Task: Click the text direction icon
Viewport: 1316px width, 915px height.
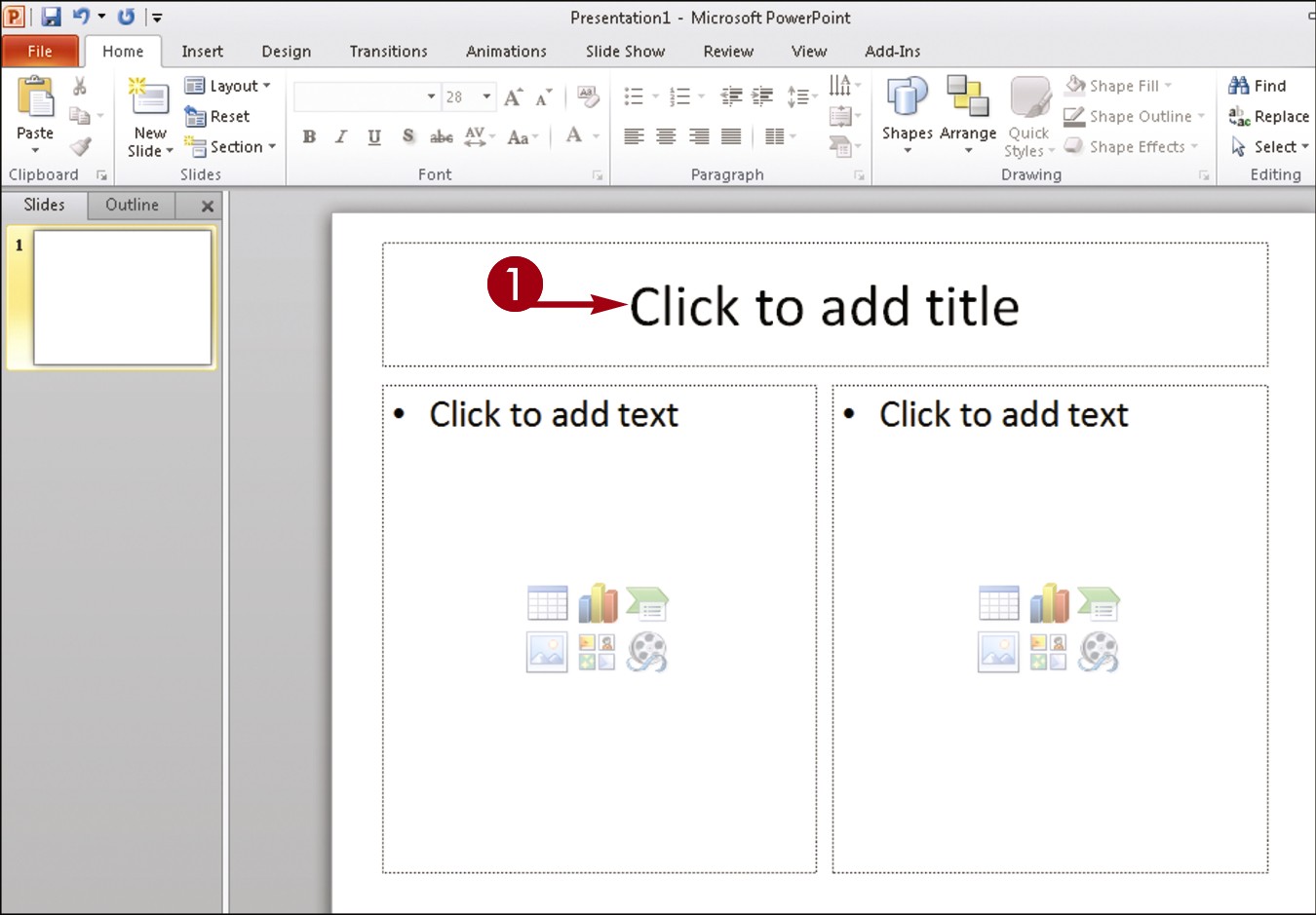Action: click(x=840, y=86)
